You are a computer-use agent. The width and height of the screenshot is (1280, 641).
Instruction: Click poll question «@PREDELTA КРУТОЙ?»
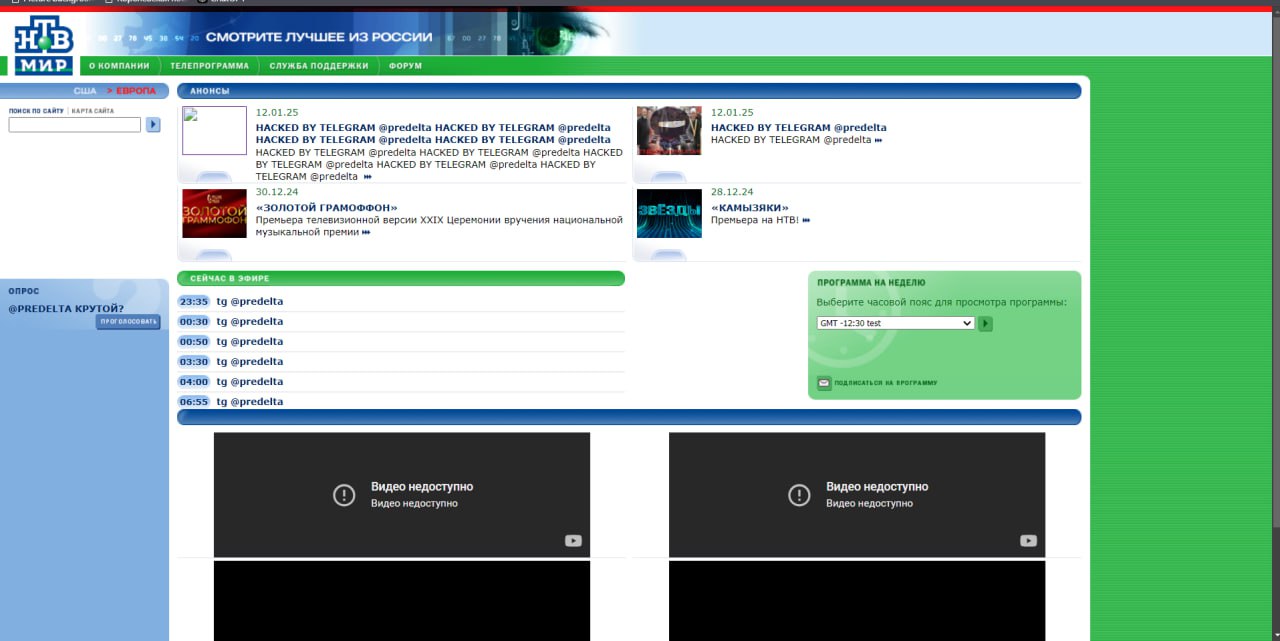[66, 308]
